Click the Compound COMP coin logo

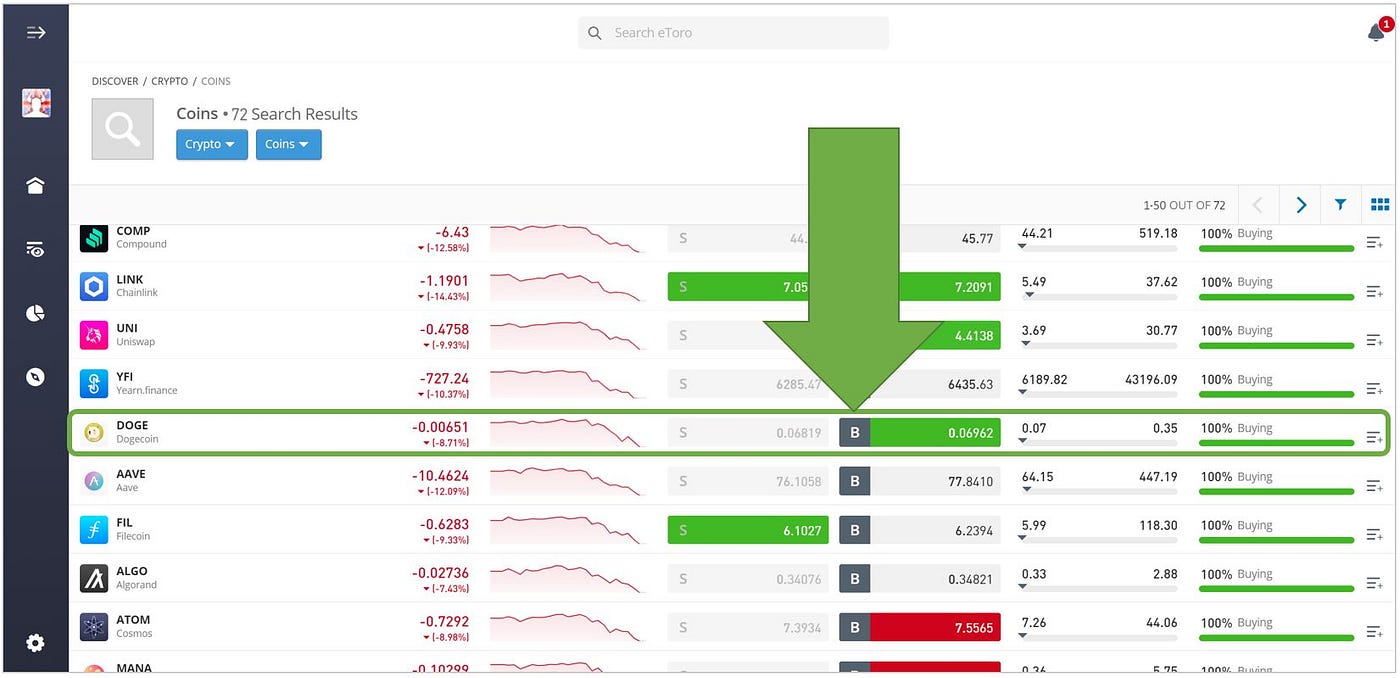(x=94, y=238)
